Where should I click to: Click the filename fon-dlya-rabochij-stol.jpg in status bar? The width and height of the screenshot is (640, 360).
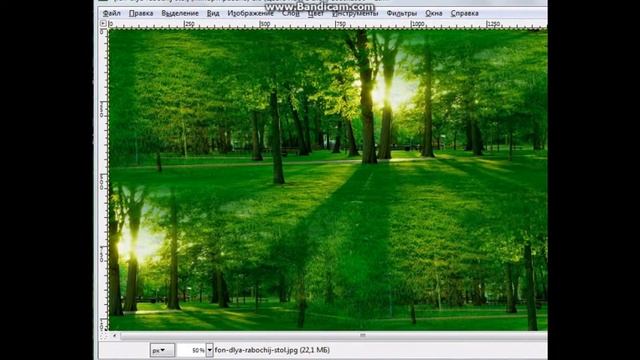point(256,350)
